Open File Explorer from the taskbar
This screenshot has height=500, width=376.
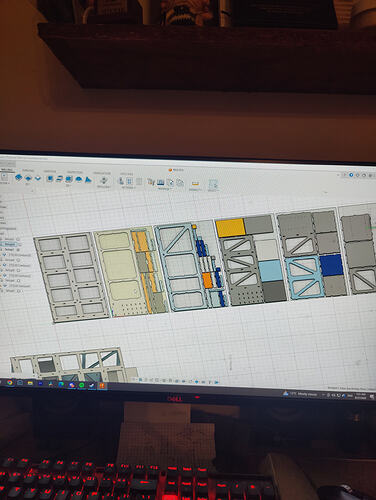30,383
